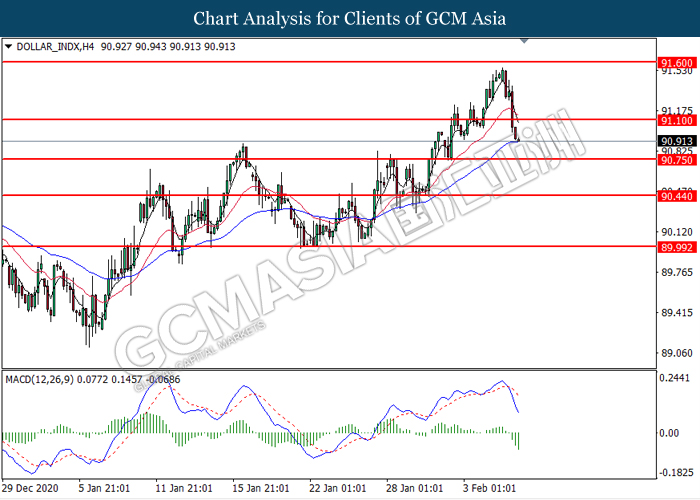This screenshot has height=500, width=700.
Task: Click the 89.765 price scale value
Action: [677, 272]
